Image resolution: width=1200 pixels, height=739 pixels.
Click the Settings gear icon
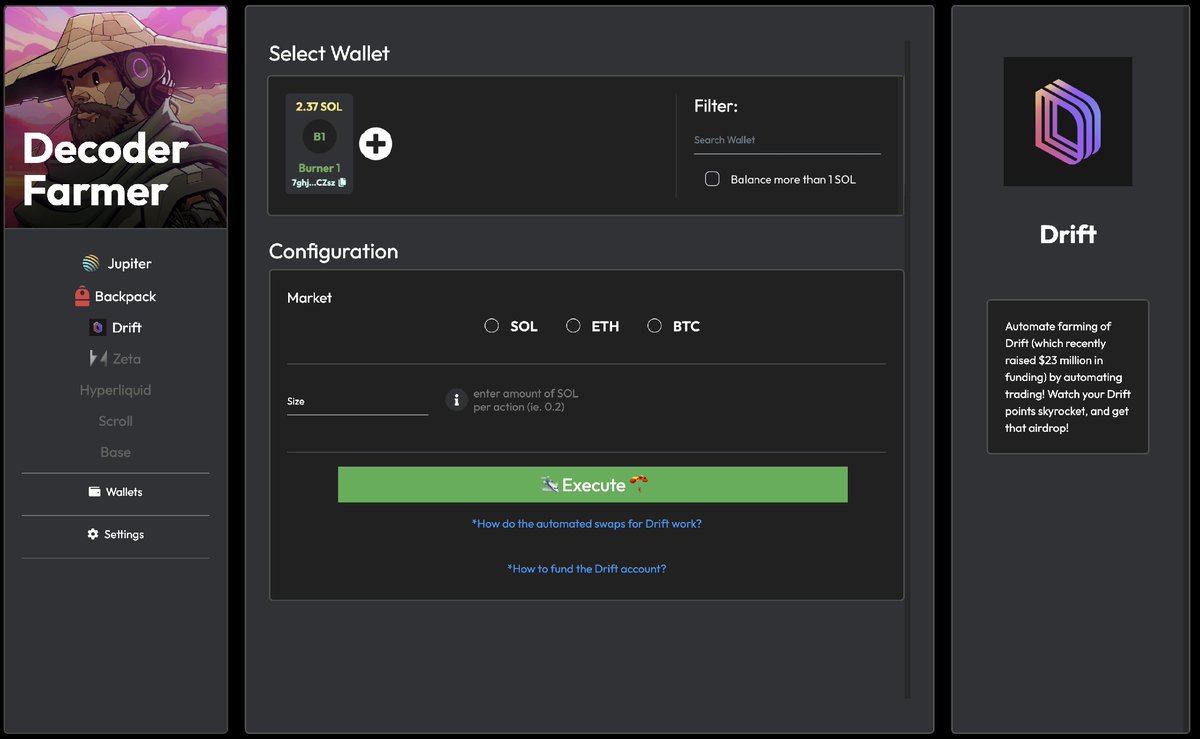pos(93,534)
